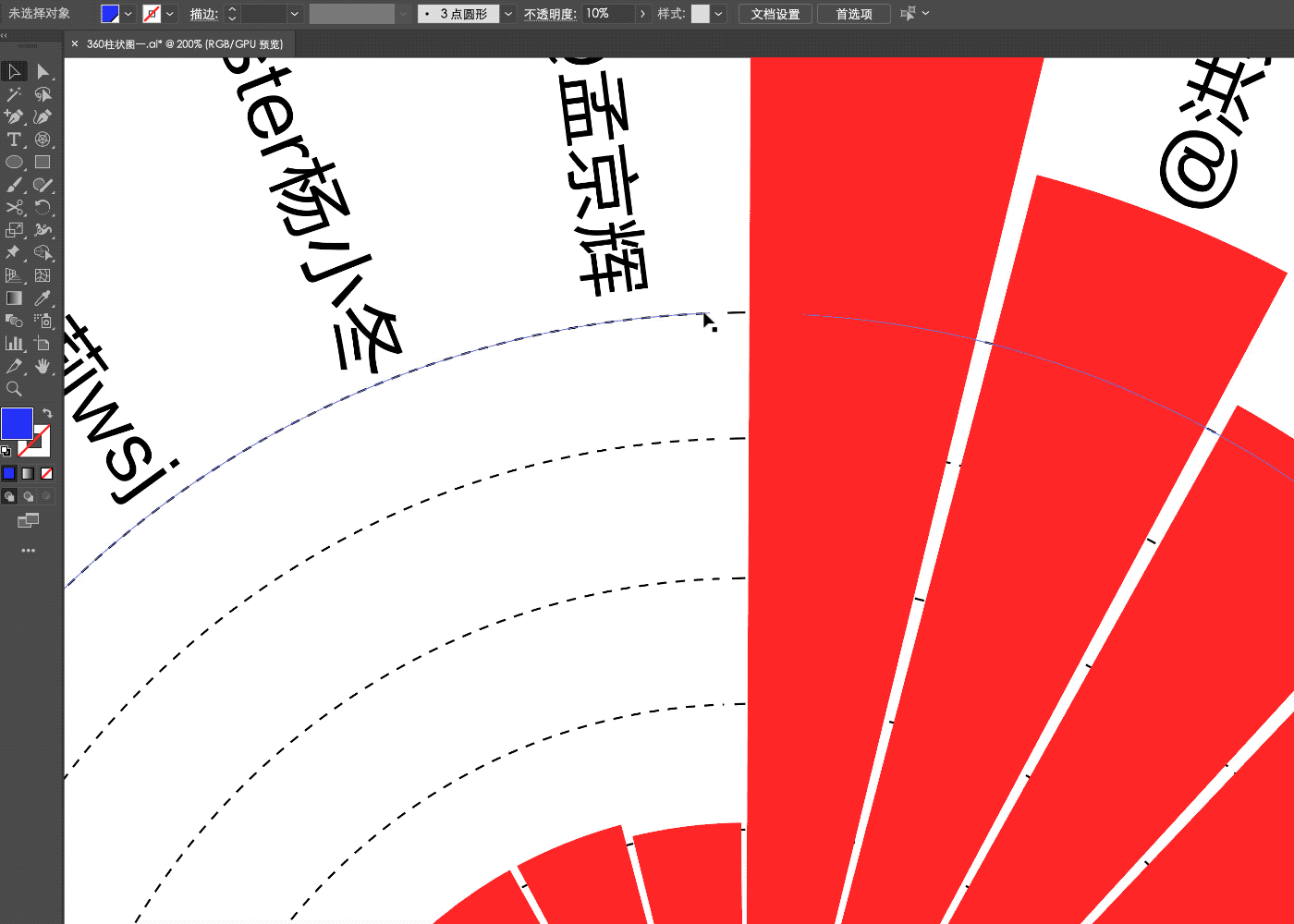Select the Add Anchor Point pen tool

14,116
